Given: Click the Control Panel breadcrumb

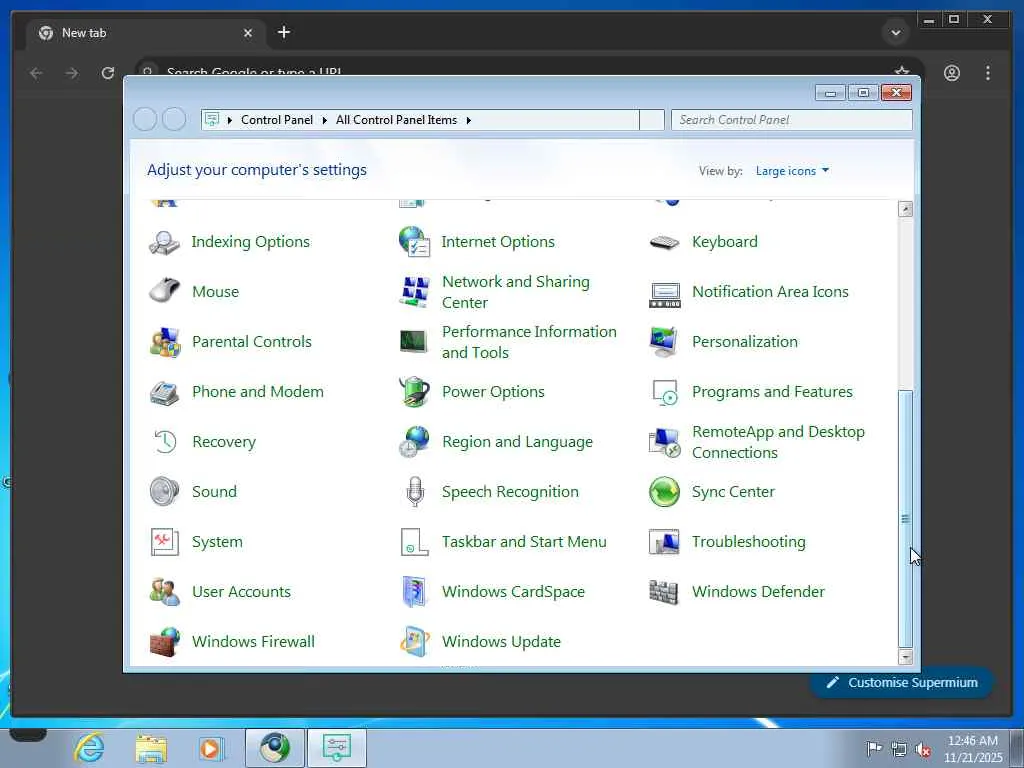Looking at the screenshot, I should coord(277,120).
